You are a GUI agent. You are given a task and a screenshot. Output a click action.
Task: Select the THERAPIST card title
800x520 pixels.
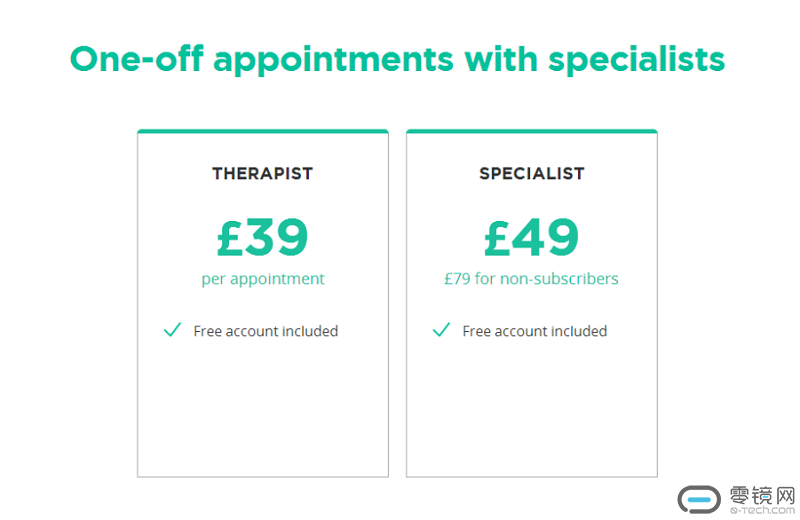pyautogui.click(x=262, y=173)
